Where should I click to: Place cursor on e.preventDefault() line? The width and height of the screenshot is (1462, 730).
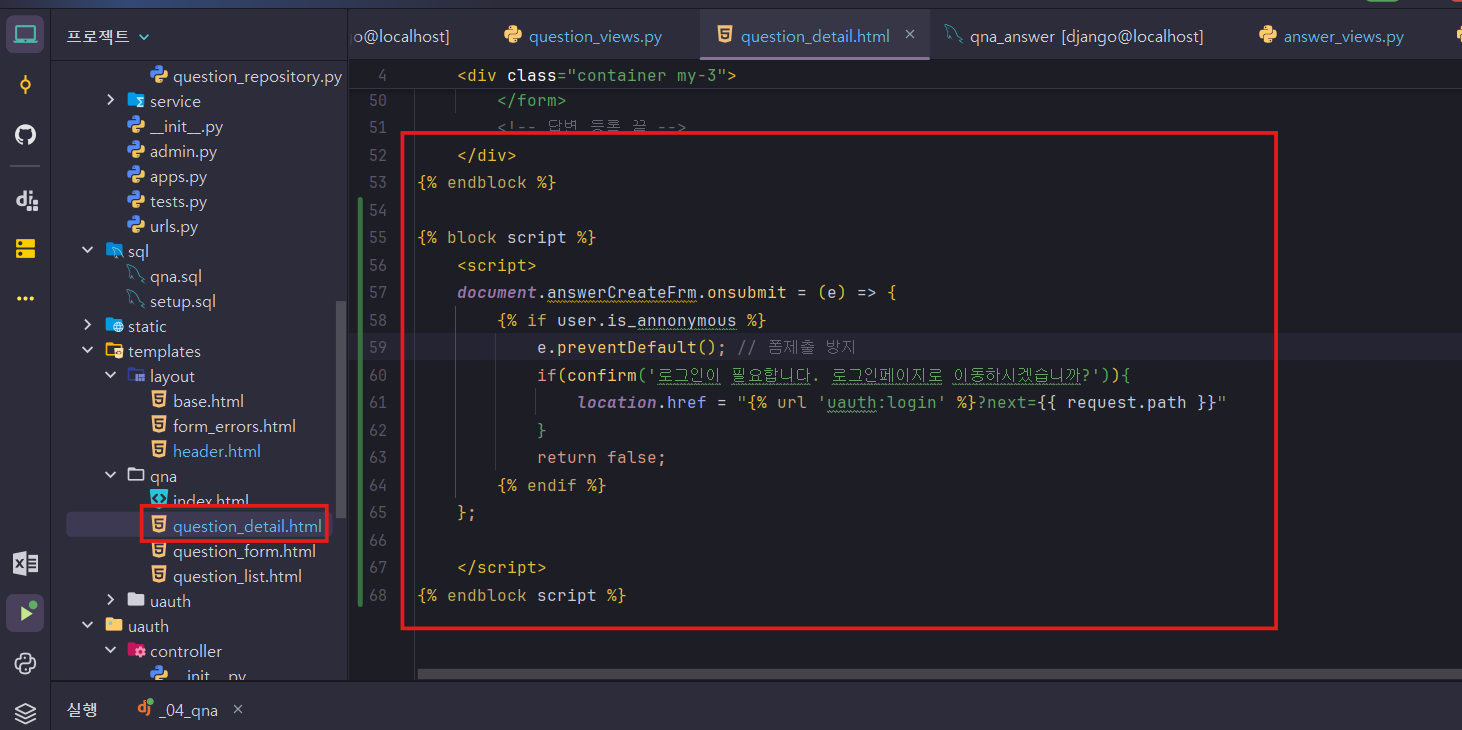(x=696, y=347)
